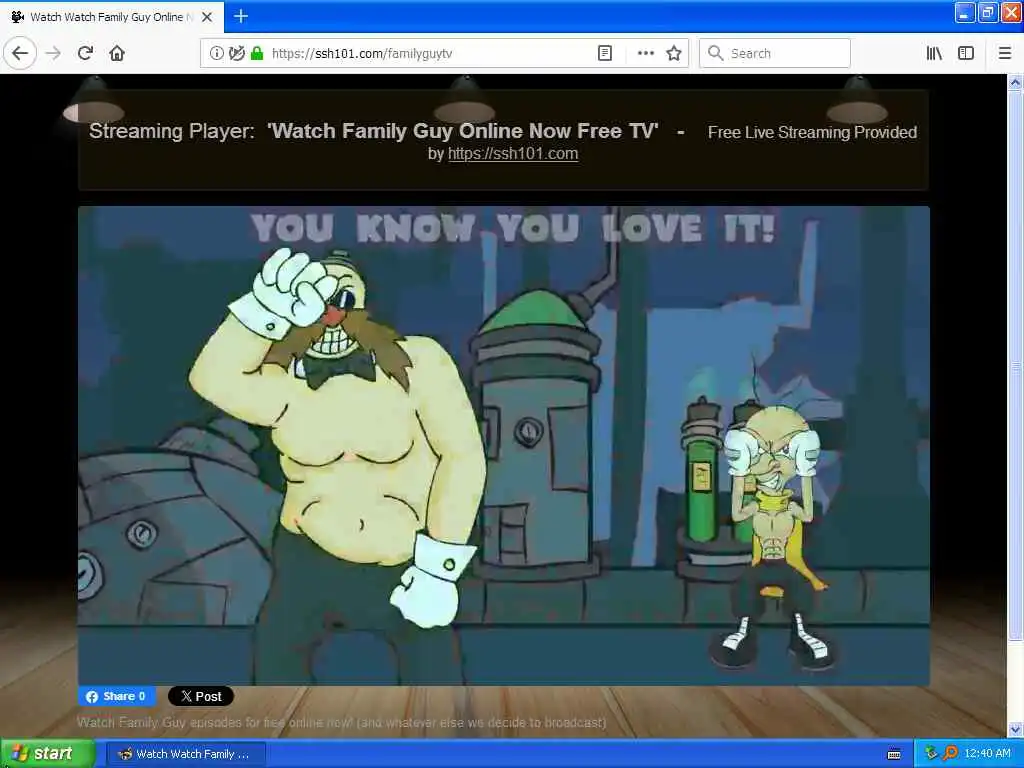This screenshot has width=1024, height=768.
Task: Click the 'Watch Family Guy episodes for free' description
Action: click(x=341, y=722)
